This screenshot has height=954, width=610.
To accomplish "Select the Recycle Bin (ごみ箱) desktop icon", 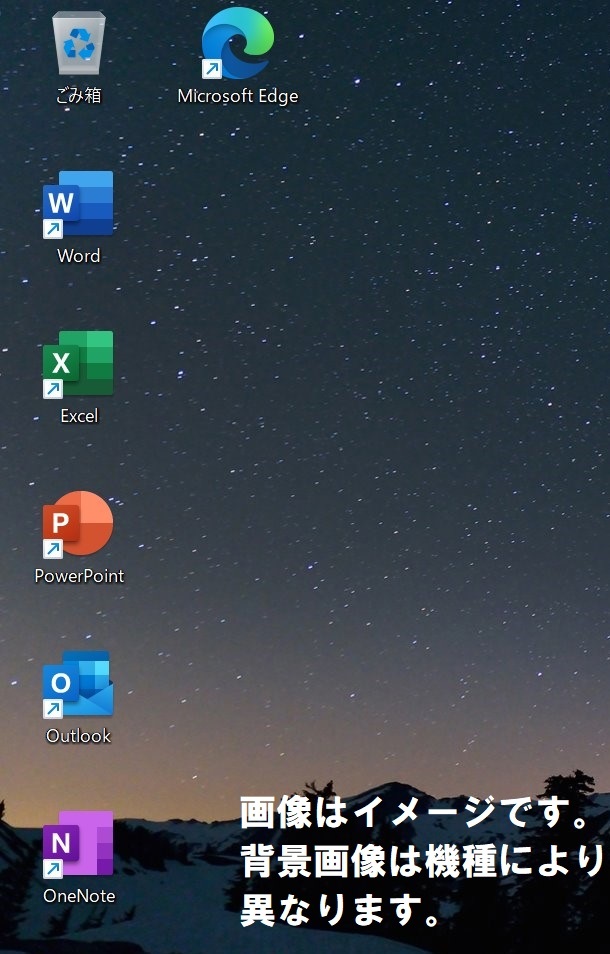I will click(x=78, y=44).
